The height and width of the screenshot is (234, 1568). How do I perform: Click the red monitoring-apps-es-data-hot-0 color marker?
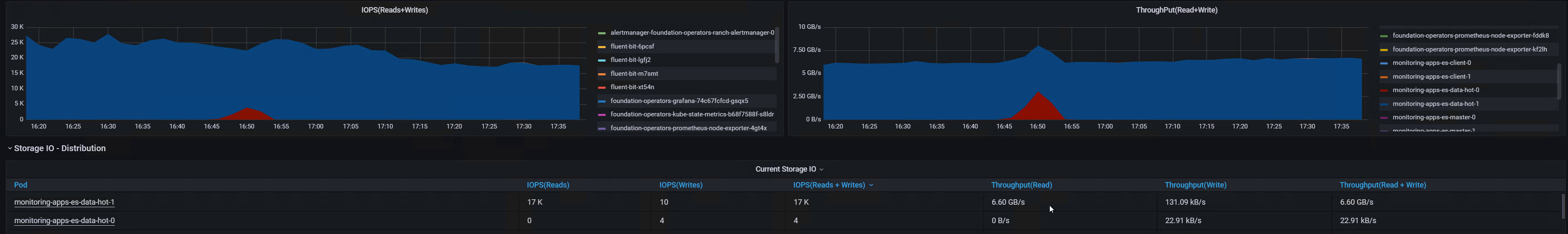tap(1384, 90)
